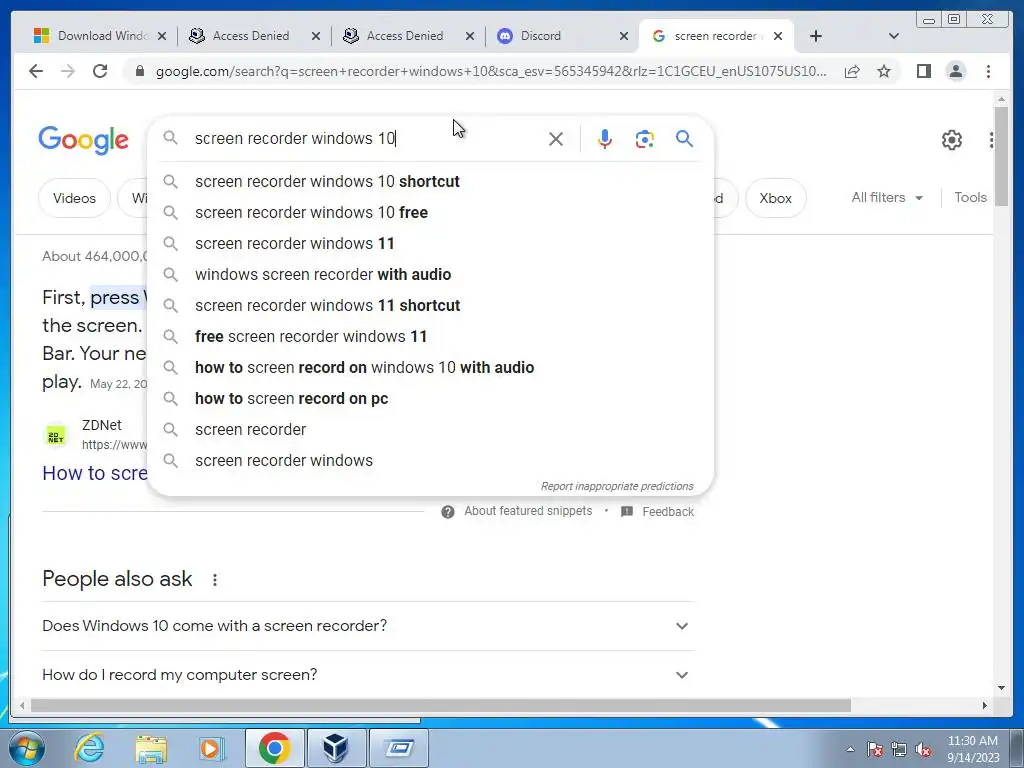This screenshot has width=1024, height=768.
Task: Click the muted volume tray icon
Action: (x=923, y=750)
